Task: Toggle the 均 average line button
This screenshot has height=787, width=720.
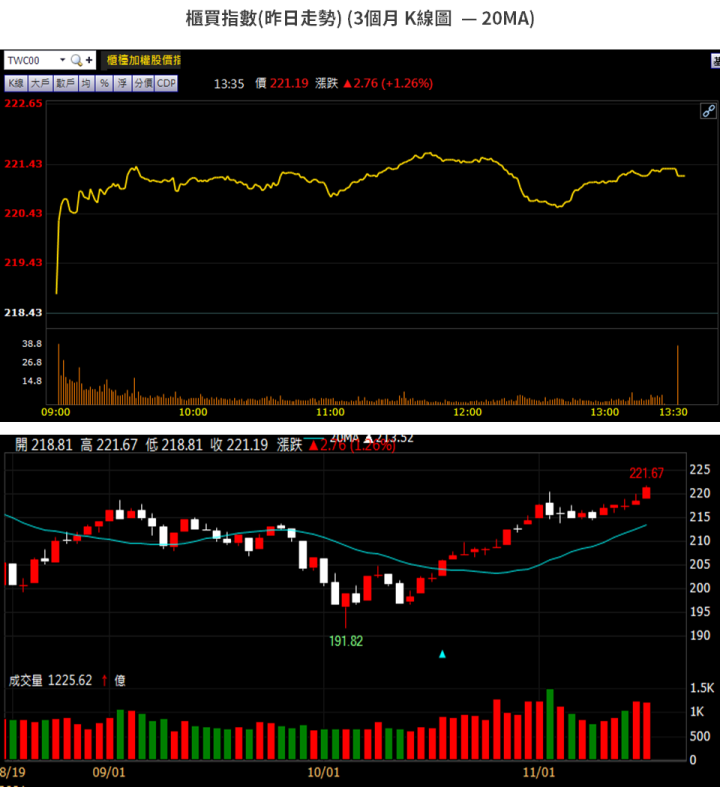Action: (86, 83)
